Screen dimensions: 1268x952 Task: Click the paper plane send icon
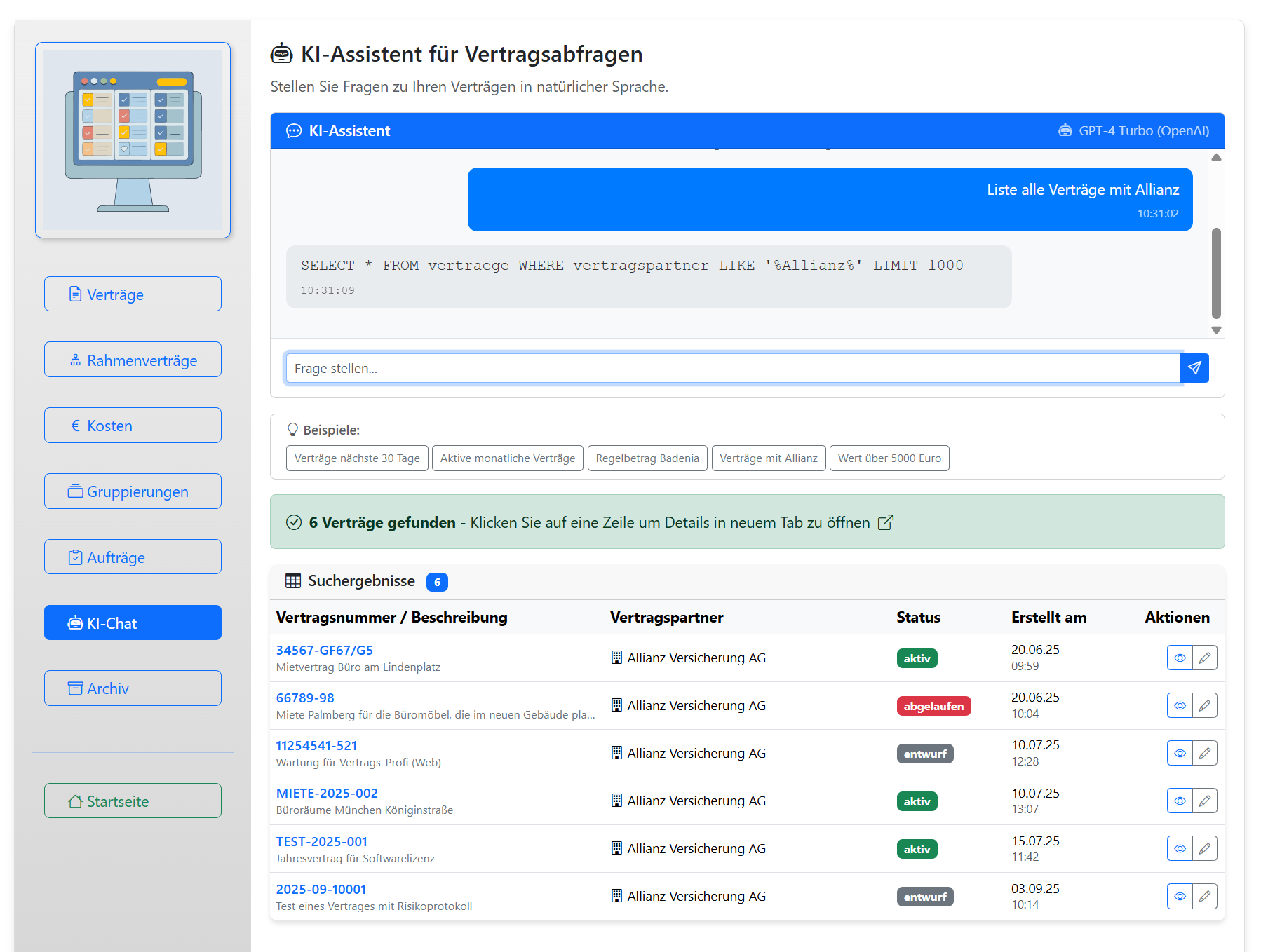pyautogui.click(x=1194, y=367)
